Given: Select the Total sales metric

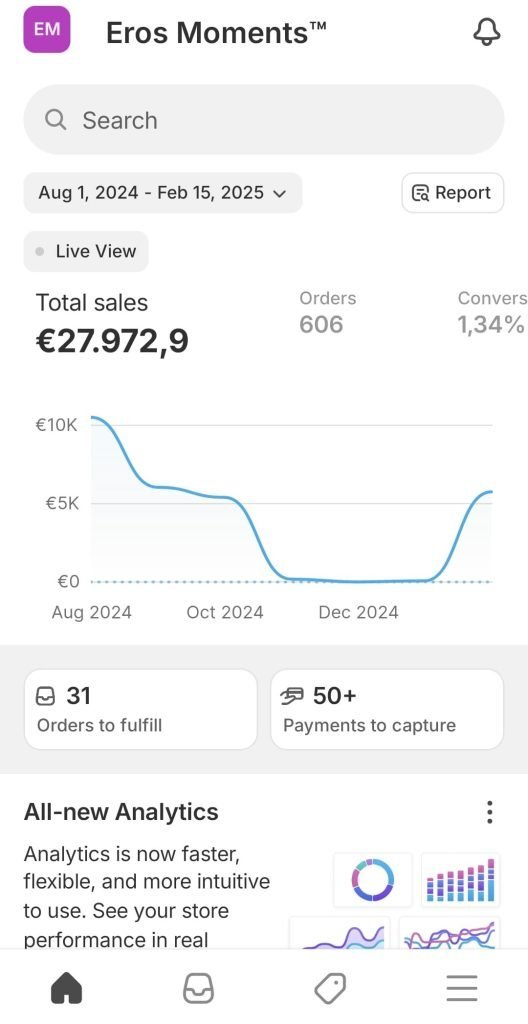Looking at the screenshot, I should tap(112, 323).
